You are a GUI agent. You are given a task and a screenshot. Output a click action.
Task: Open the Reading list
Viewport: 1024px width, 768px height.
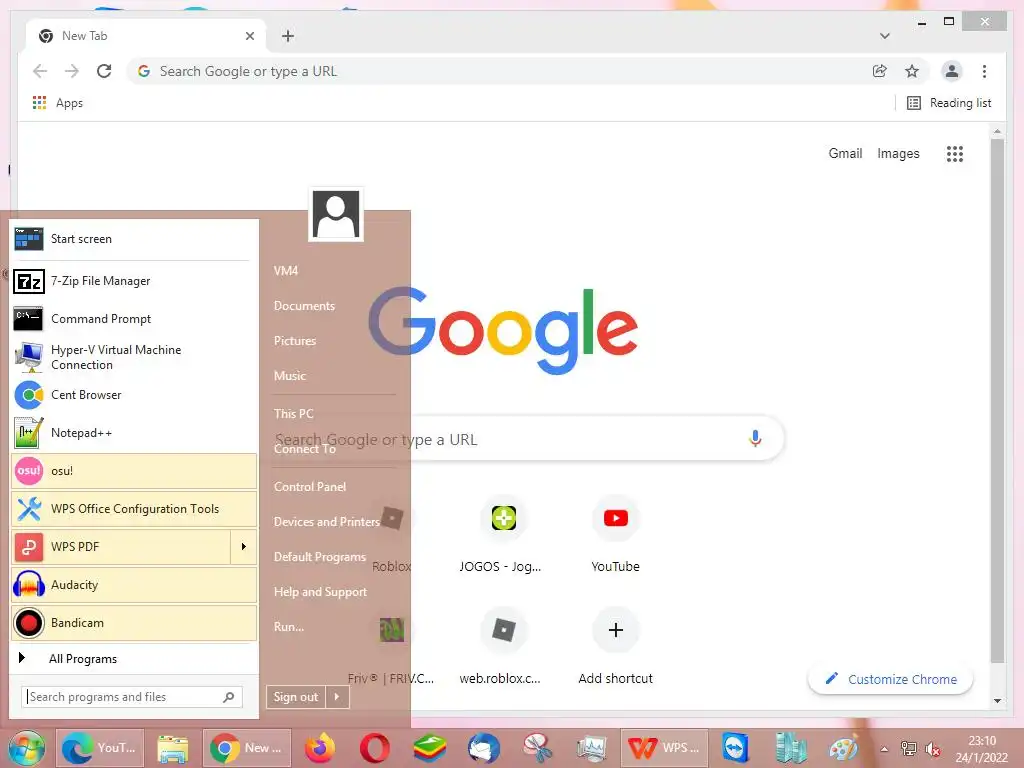950,103
